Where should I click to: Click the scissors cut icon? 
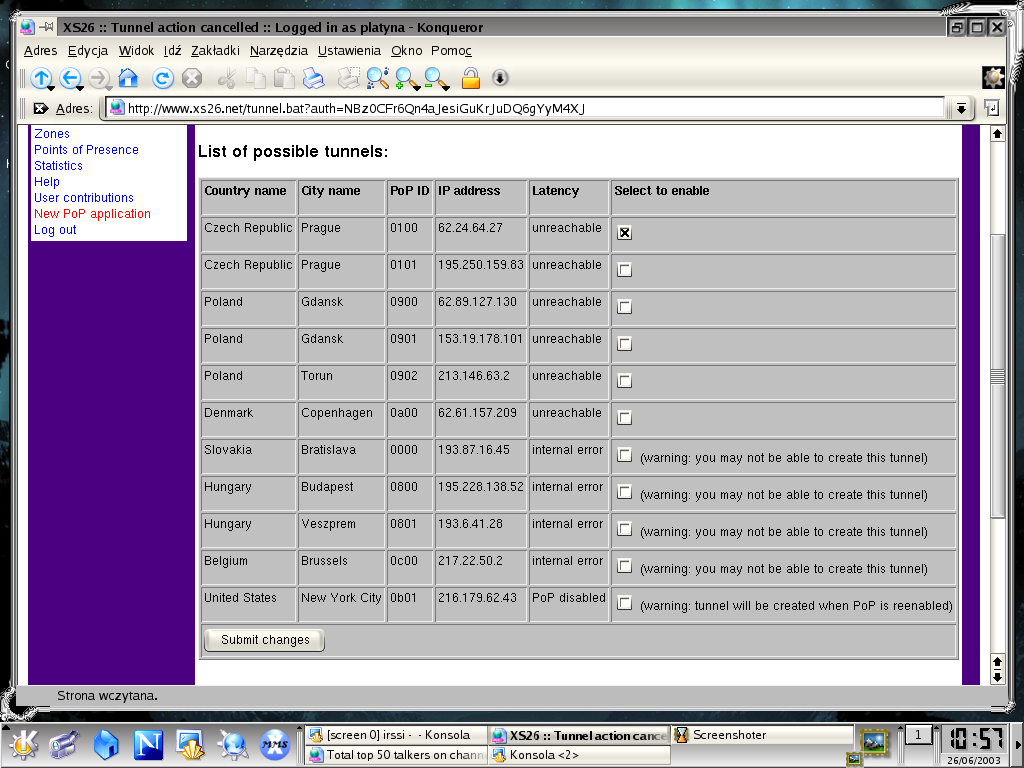pyautogui.click(x=227, y=78)
